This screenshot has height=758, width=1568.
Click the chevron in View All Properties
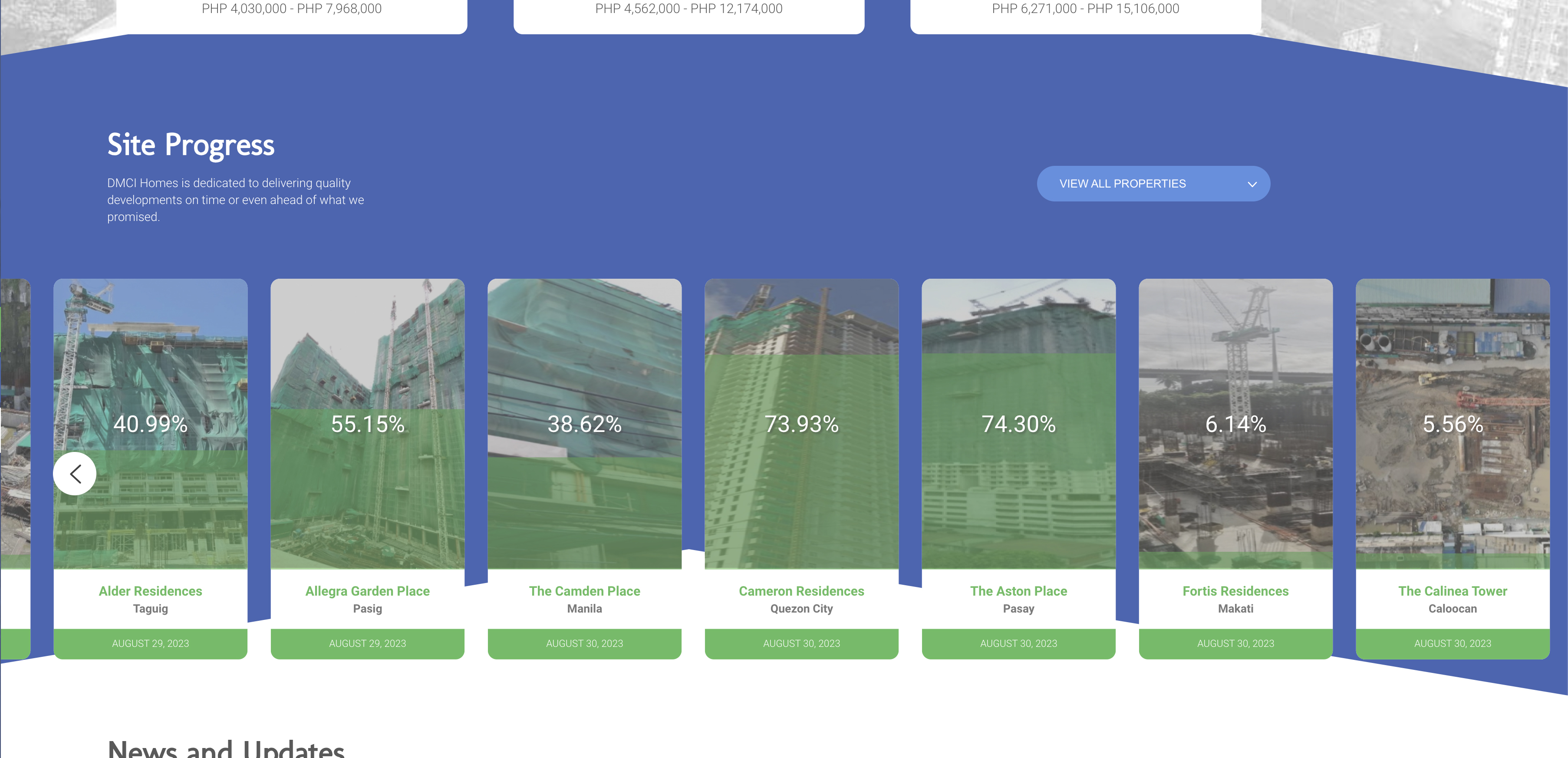pos(1252,185)
